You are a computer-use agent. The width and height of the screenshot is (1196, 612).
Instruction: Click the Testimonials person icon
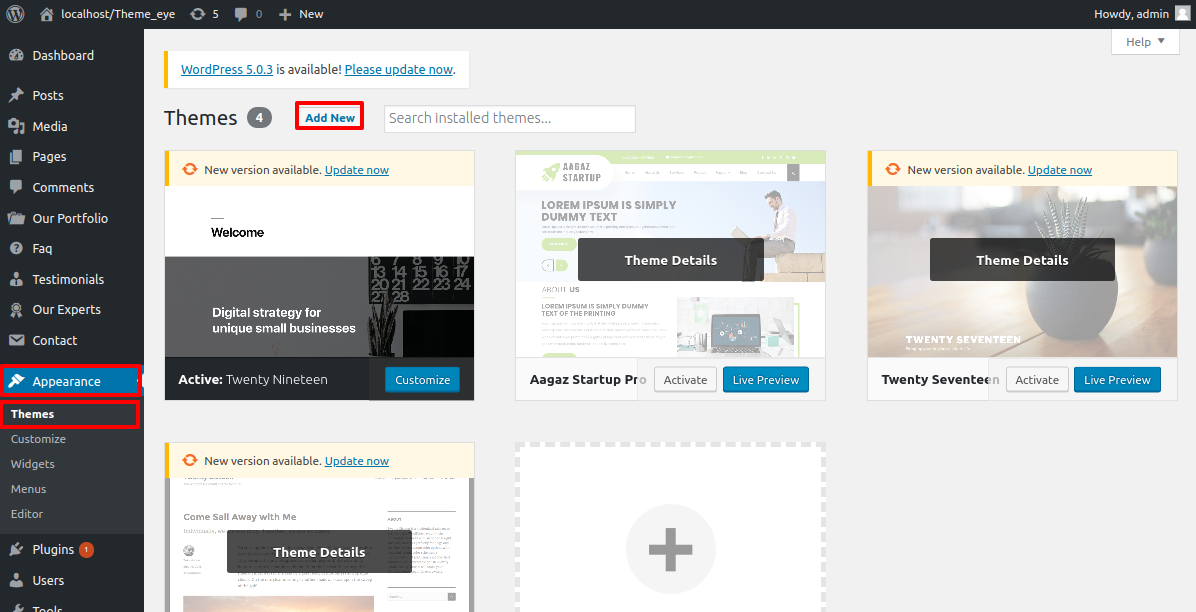coord(16,279)
